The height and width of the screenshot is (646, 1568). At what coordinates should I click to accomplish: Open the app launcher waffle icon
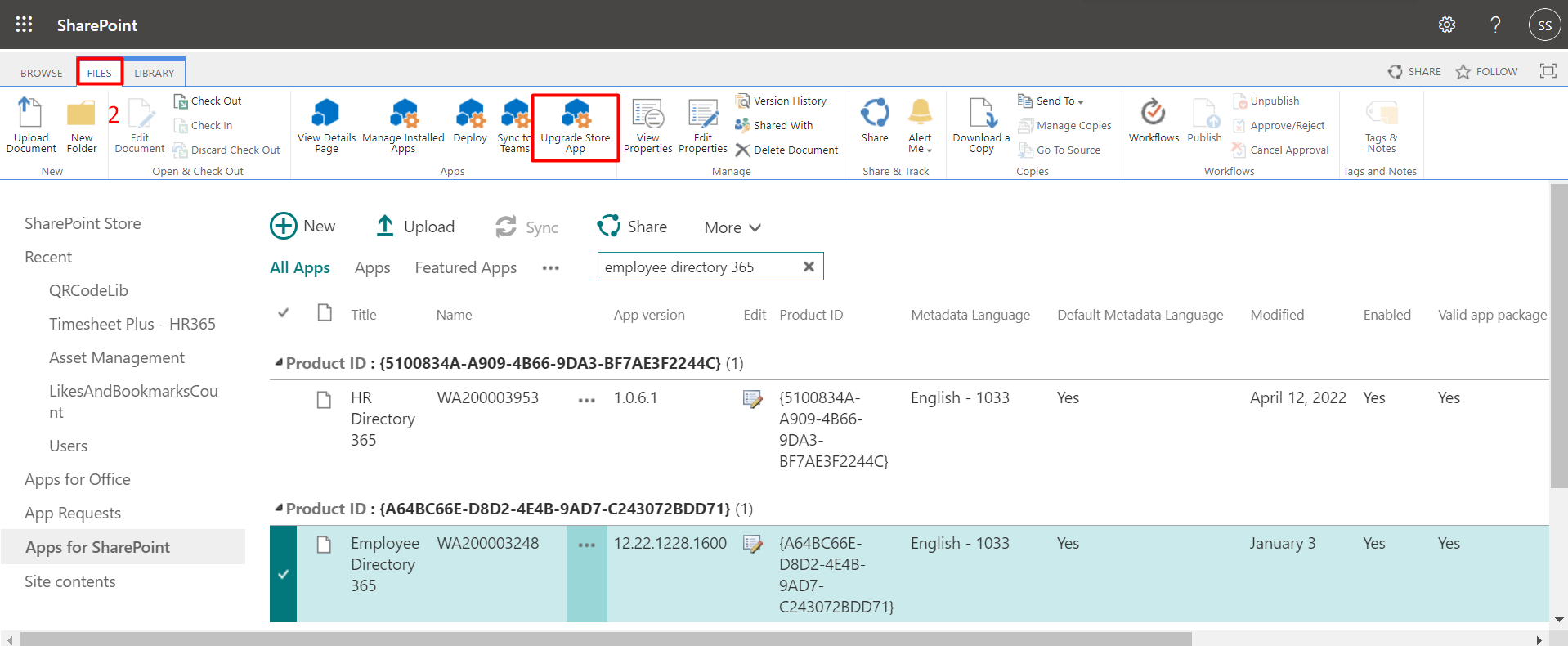pos(25,25)
